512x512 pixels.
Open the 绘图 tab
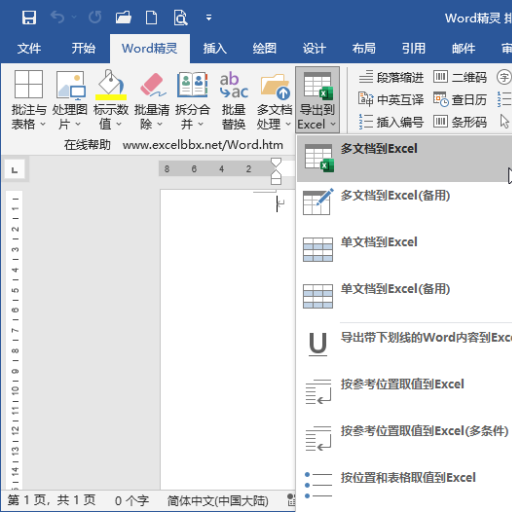pos(264,49)
